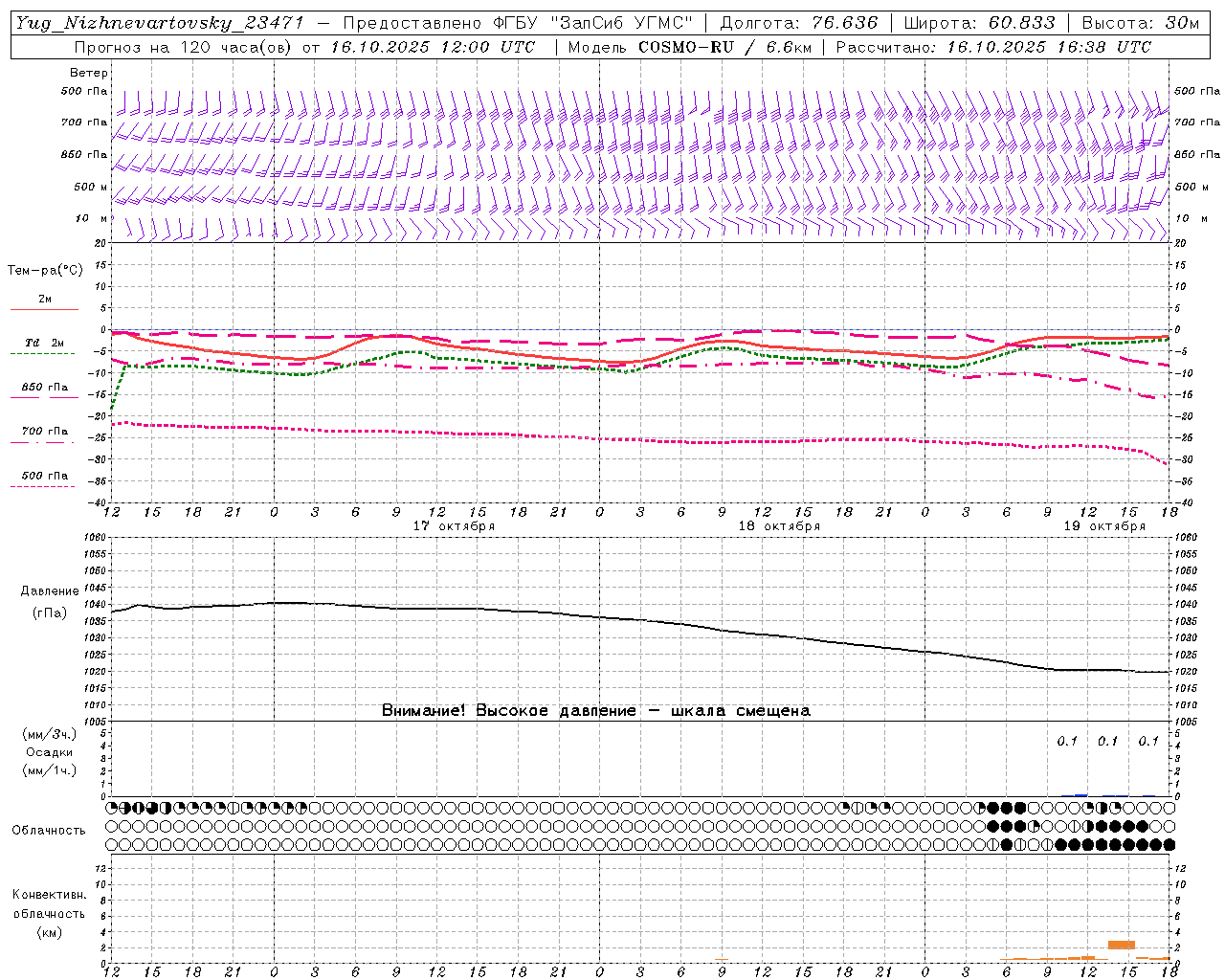Click the (гПа) unit under Давление
This screenshot has width=1225, height=980.
point(50,612)
